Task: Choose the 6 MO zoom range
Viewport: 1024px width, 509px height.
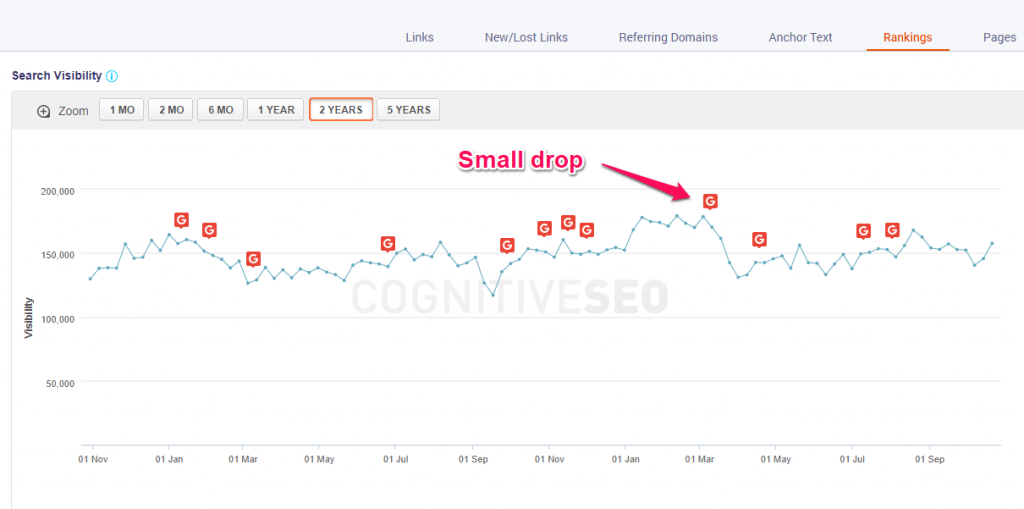Action: 221,110
